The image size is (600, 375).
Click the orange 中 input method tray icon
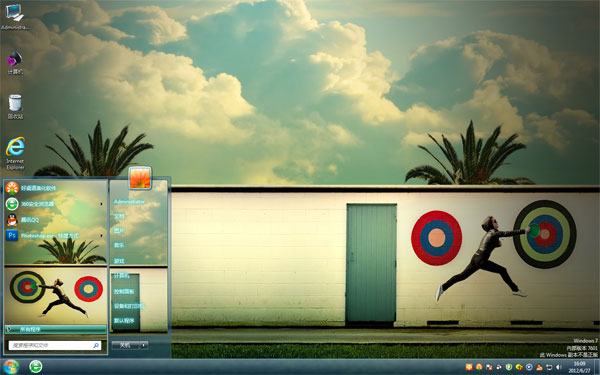pyautogui.click(x=469, y=367)
